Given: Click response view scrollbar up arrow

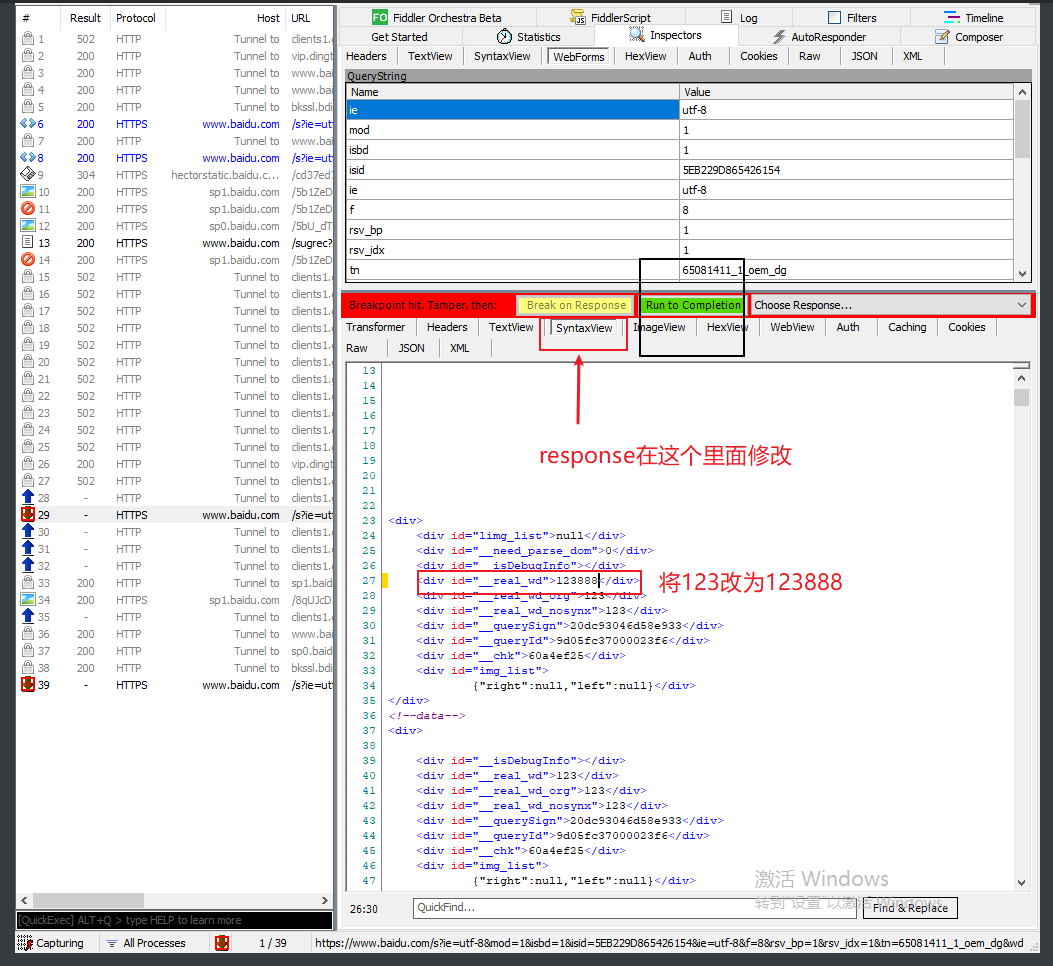Looking at the screenshot, I should tap(1021, 378).
